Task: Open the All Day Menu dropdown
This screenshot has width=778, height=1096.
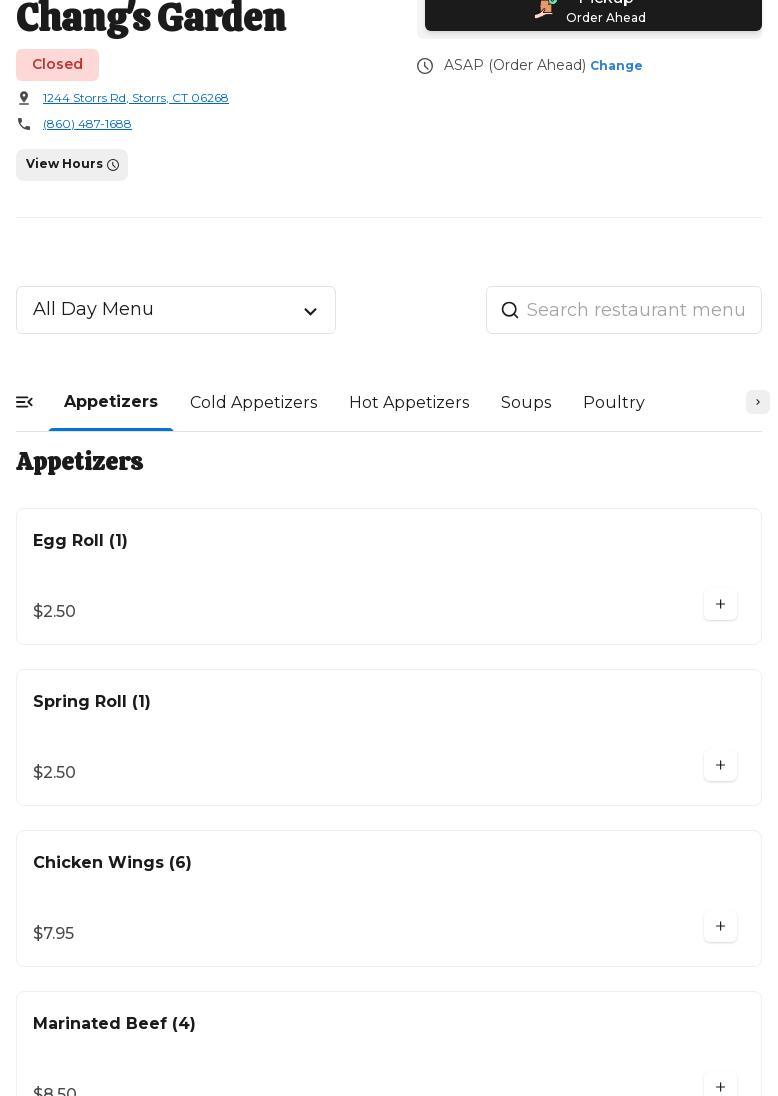Action: click(x=176, y=310)
